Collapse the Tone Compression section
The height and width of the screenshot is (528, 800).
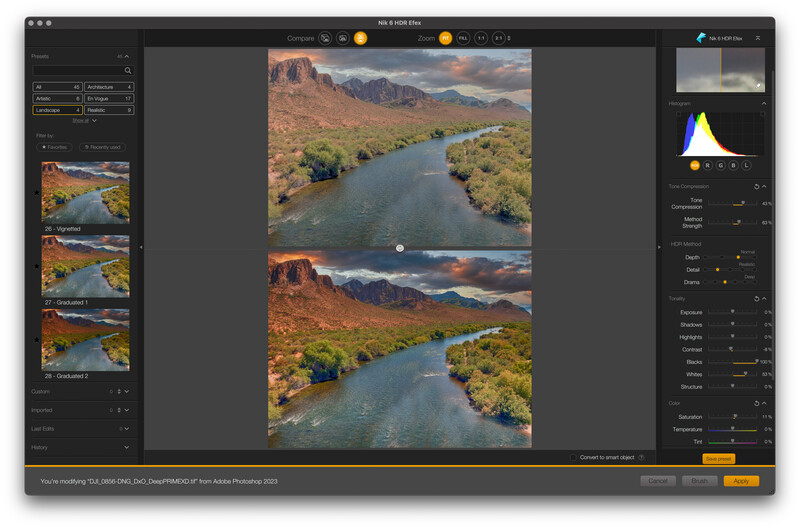764,187
